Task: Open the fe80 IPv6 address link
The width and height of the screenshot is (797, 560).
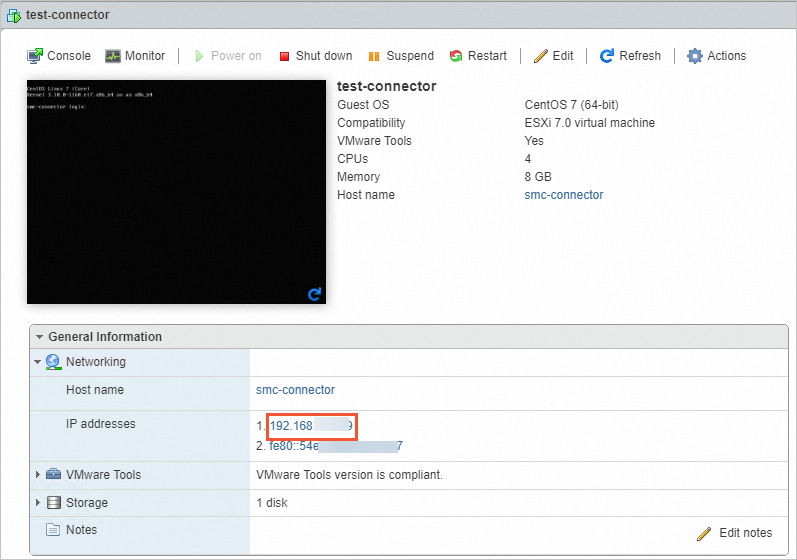Action: [336, 446]
